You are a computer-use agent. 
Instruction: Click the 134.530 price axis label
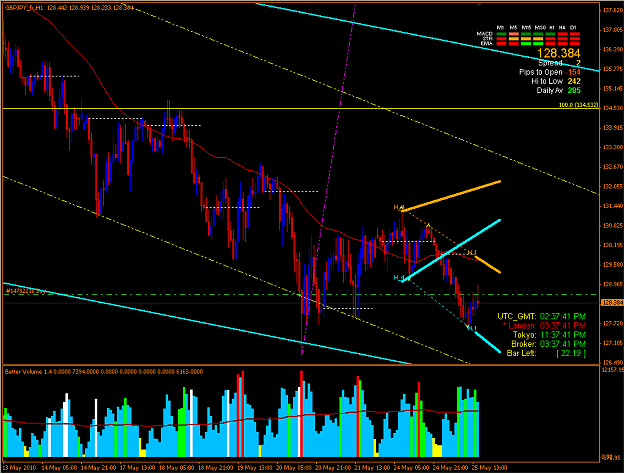click(x=612, y=108)
